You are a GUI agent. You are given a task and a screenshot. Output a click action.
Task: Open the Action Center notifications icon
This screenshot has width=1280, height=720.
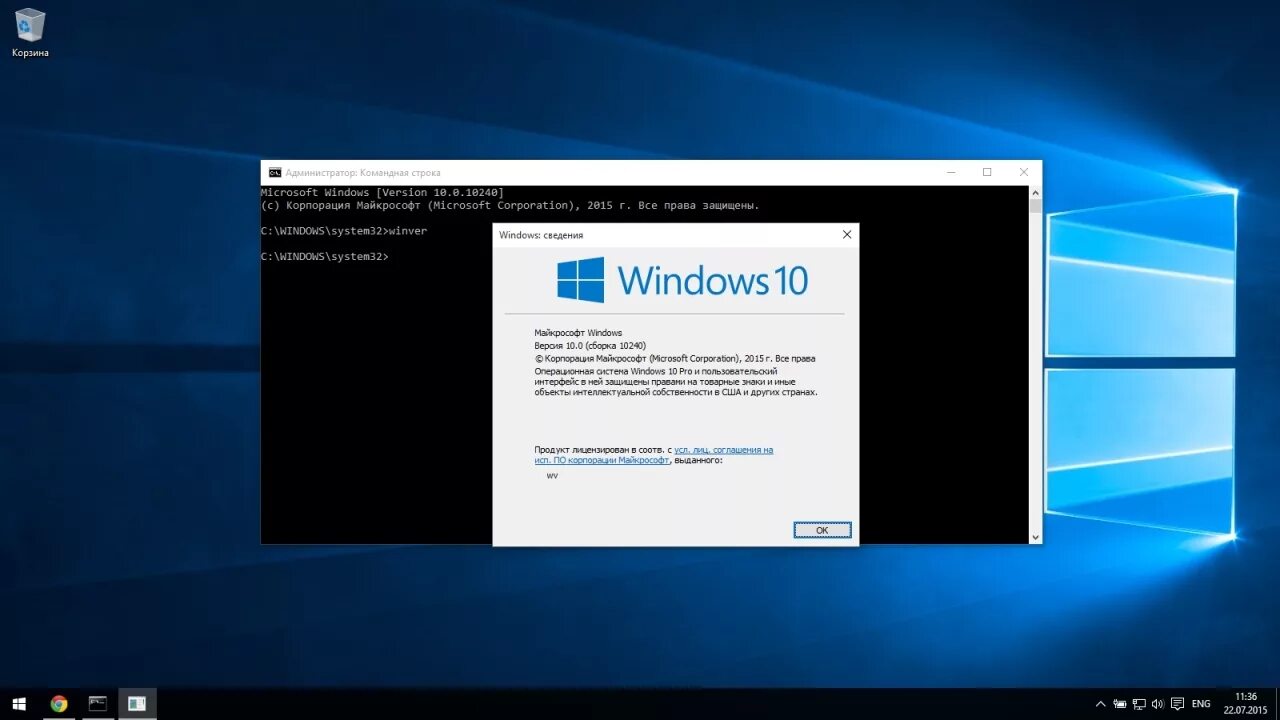1177,704
